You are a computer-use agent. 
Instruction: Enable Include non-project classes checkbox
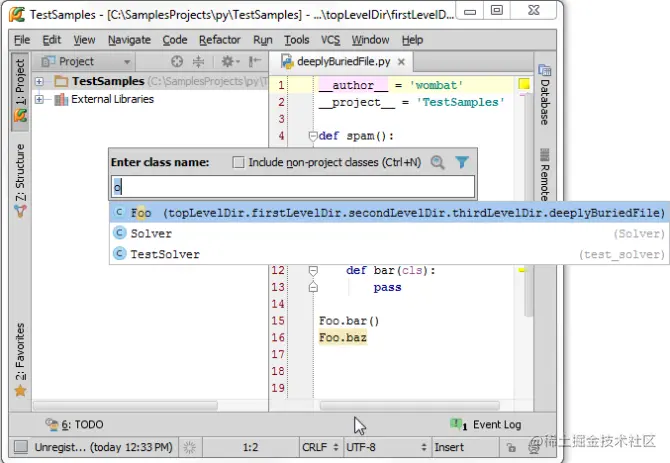(238, 162)
